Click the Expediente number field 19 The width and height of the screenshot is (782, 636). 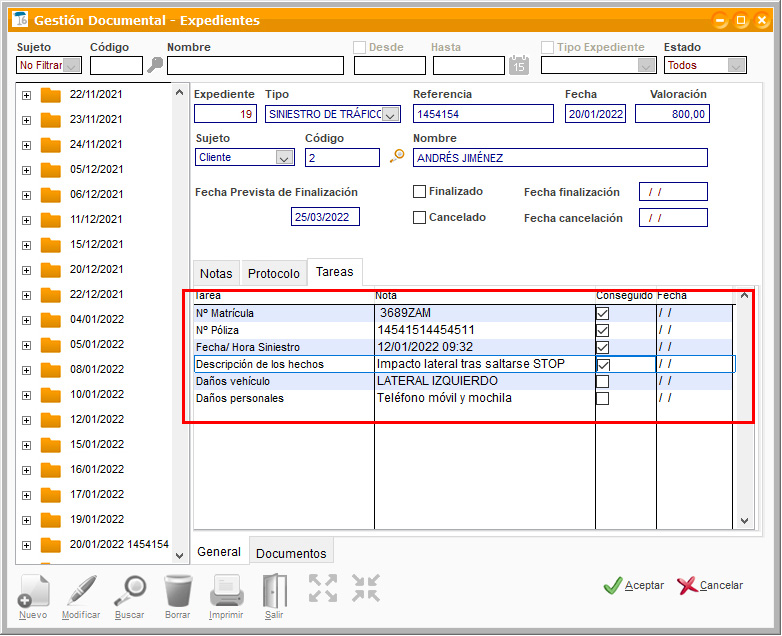pos(225,114)
